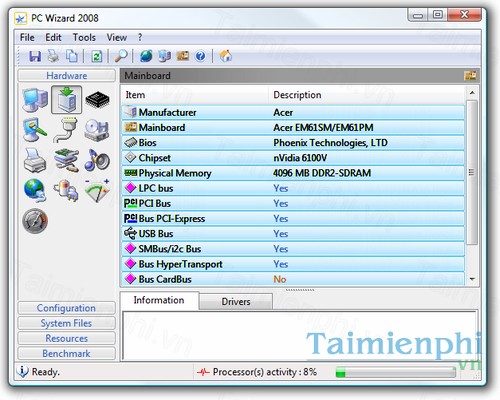Image resolution: width=500 pixels, height=400 pixels.
Task: Click the Print toolbar icon
Action: [53, 56]
